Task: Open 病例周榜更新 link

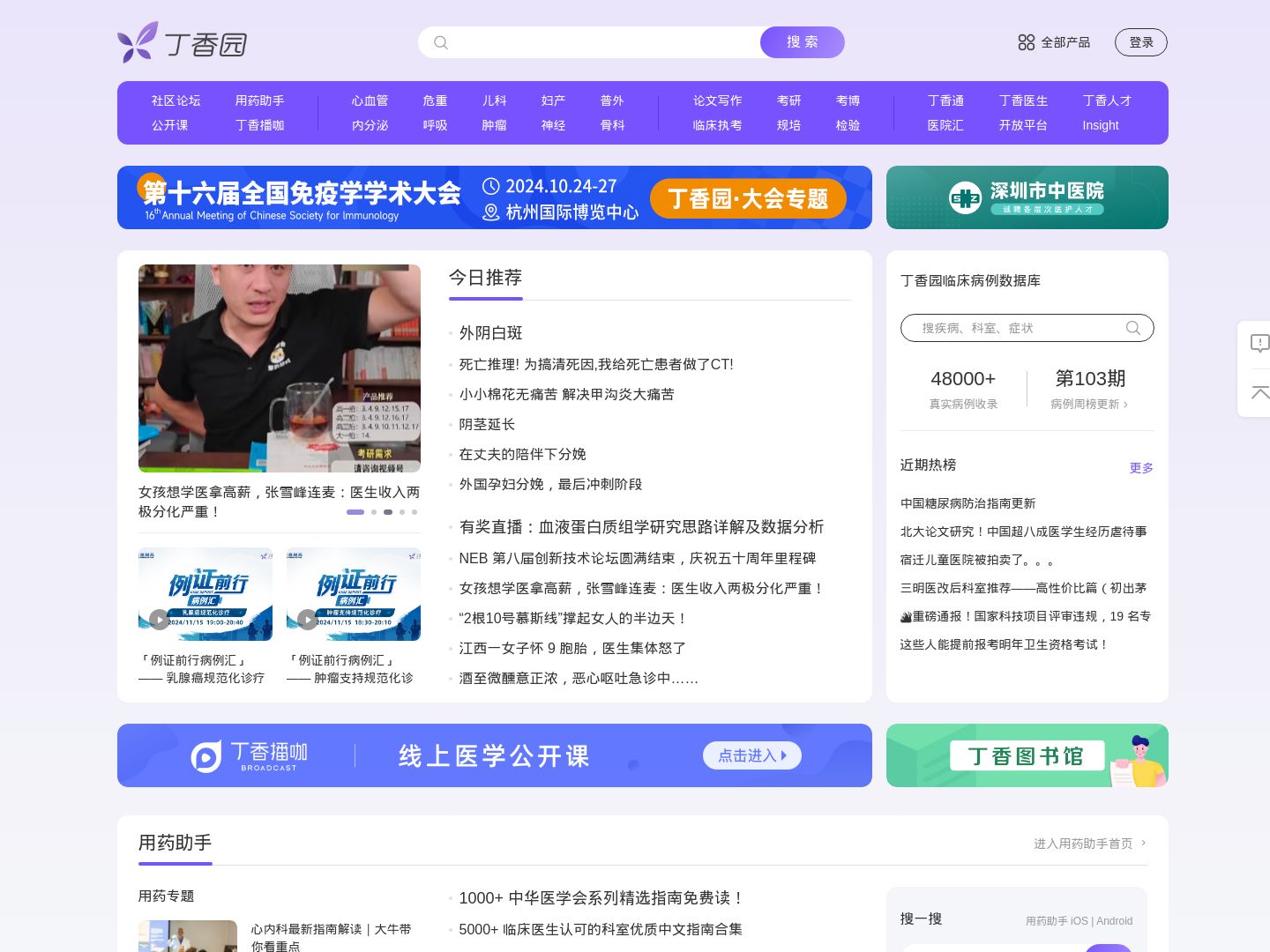Action: pos(1089,404)
